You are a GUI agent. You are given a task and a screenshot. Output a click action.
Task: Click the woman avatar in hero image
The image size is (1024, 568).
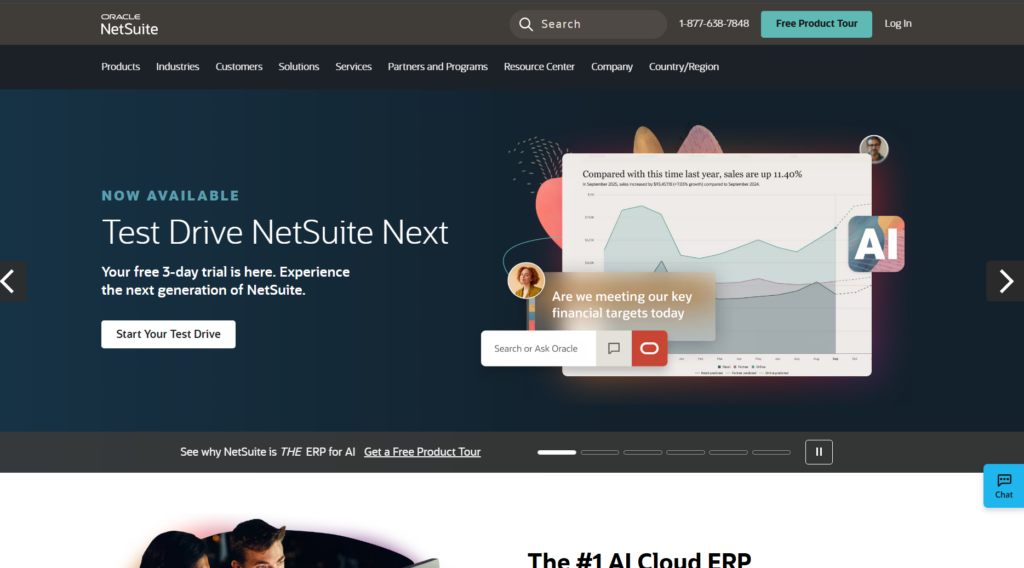(526, 281)
